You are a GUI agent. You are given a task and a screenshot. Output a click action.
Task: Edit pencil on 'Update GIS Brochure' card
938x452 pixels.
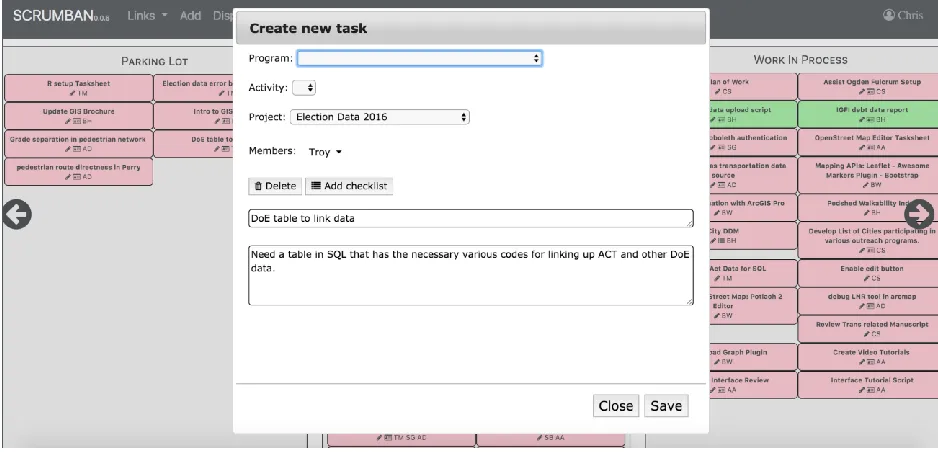point(68,121)
